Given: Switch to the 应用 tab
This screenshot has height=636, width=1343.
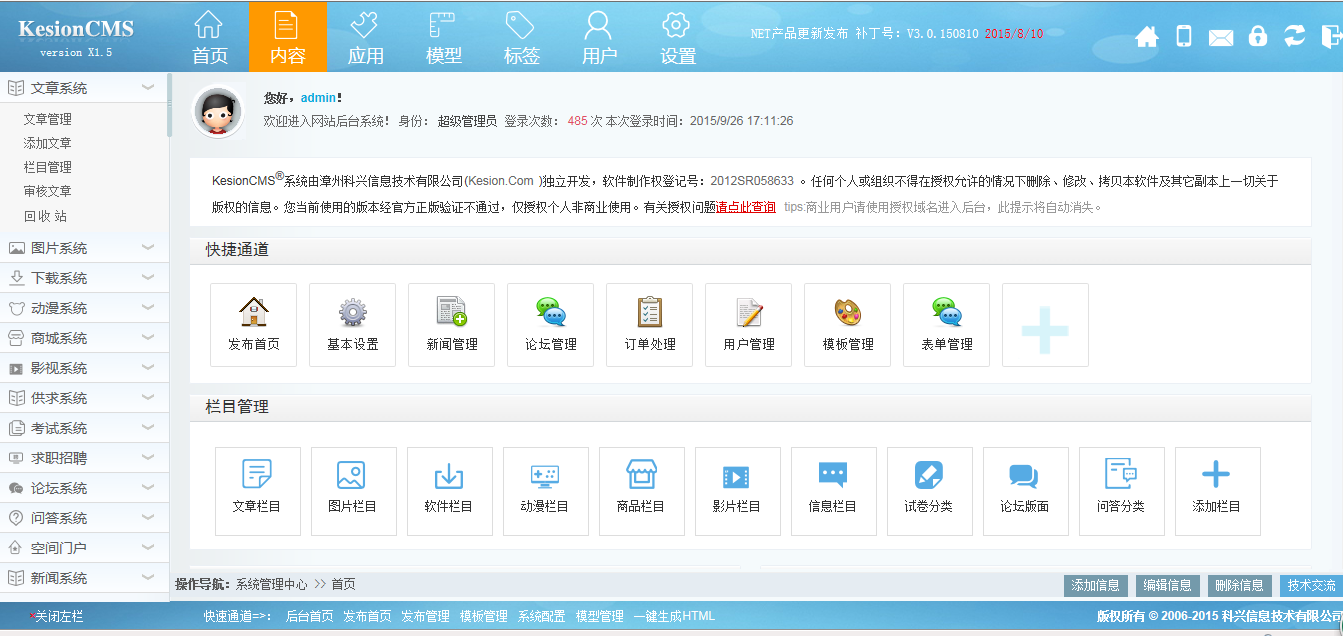Looking at the screenshot, I should [x=365, y=36].
